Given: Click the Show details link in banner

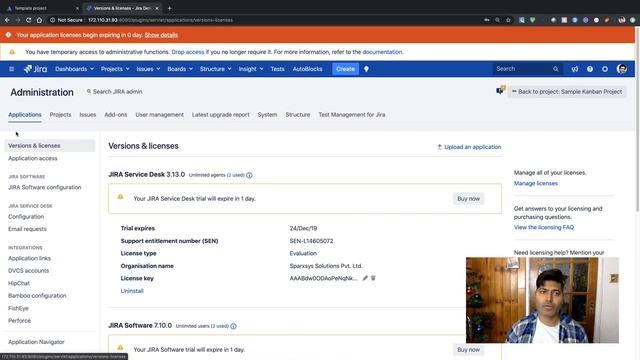Looking at the screenshot, I should (161, 35).
